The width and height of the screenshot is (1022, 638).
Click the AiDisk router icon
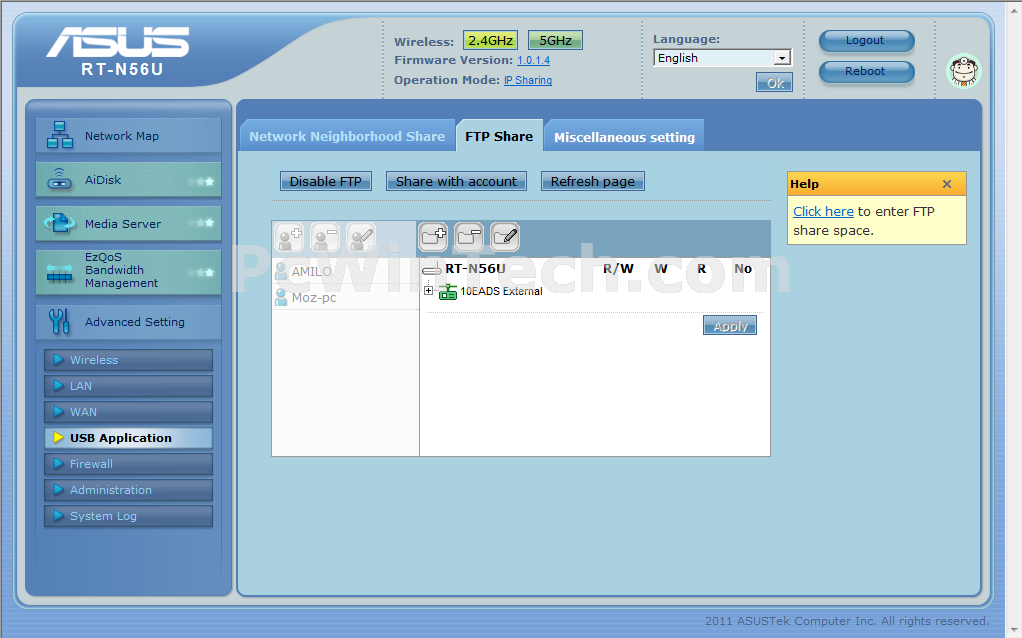(x=59, y=179)
